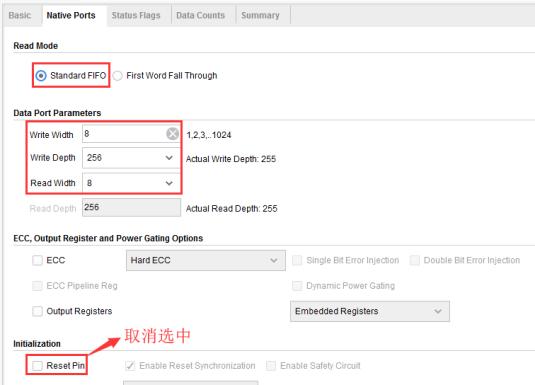Screen dimensions: 535x385
Task: Select the Standard FIFO radio button
Action: pyautogui.click(x=41, y=75)
